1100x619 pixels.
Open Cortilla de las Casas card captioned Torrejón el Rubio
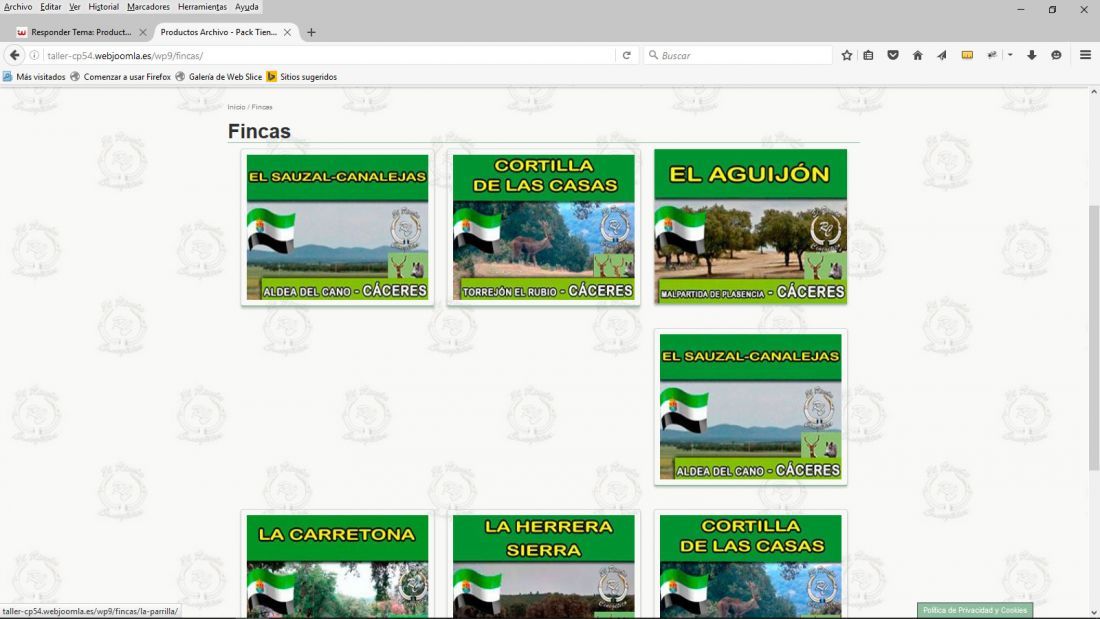point(544,227)
